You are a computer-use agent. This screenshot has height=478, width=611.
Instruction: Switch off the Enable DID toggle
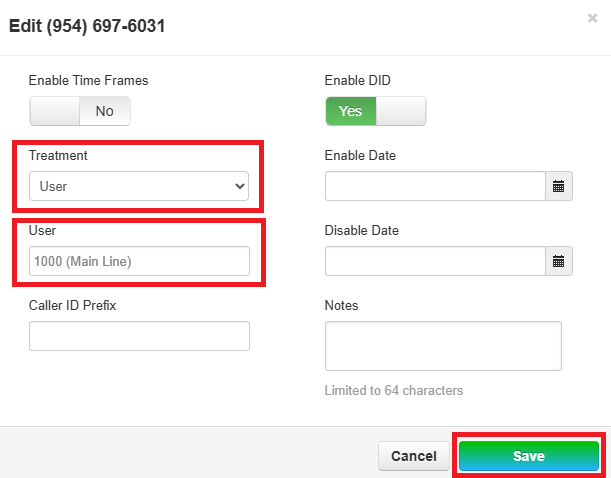(x=375, y=111)
